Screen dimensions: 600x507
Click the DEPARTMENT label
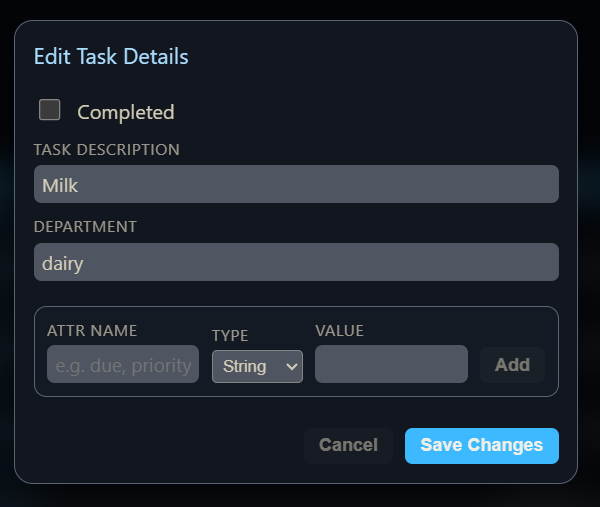(85, 227)
